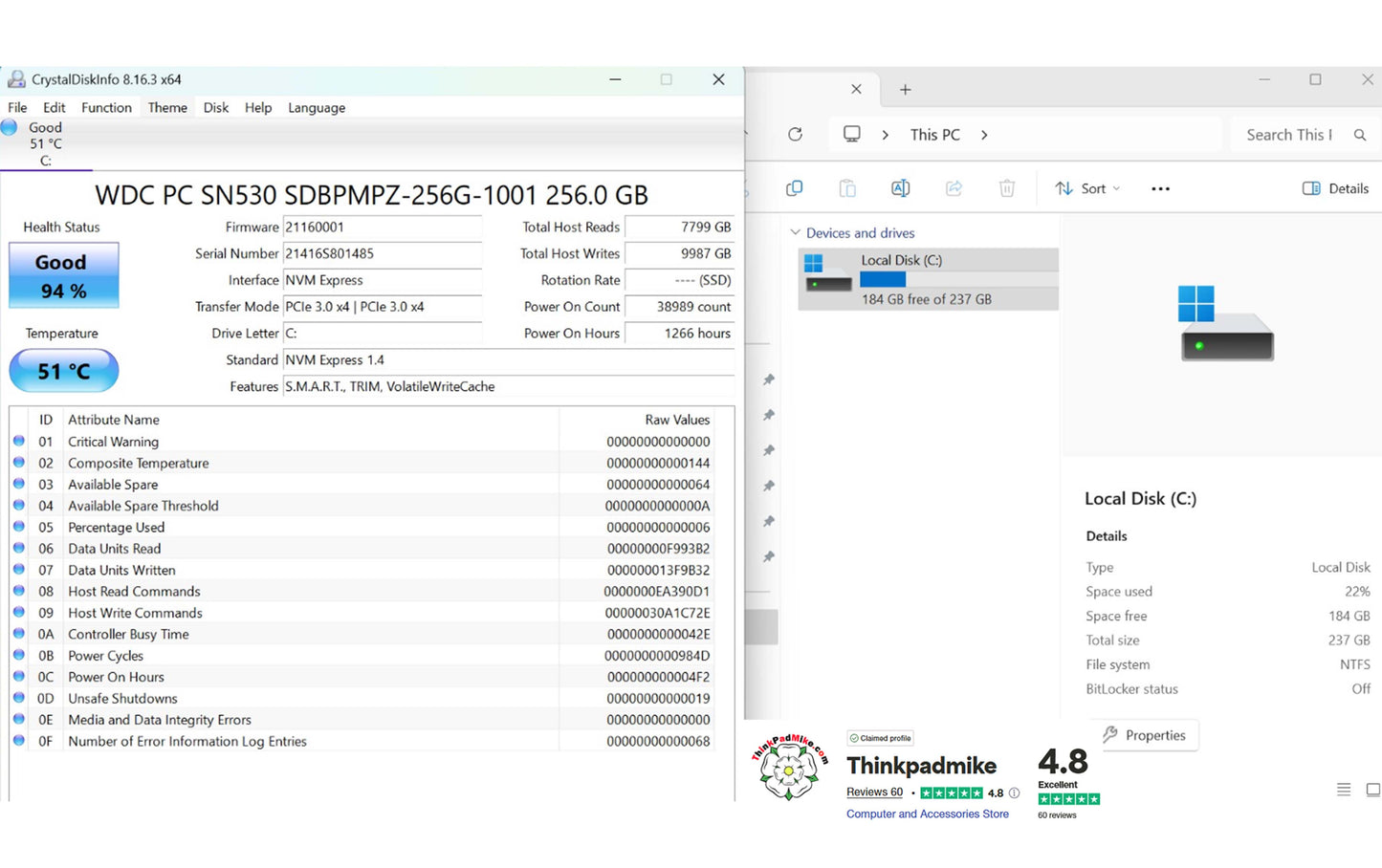Open the Reviews 60 link
This screenshot has width=1382, height=868.
(x=874, y=792)
